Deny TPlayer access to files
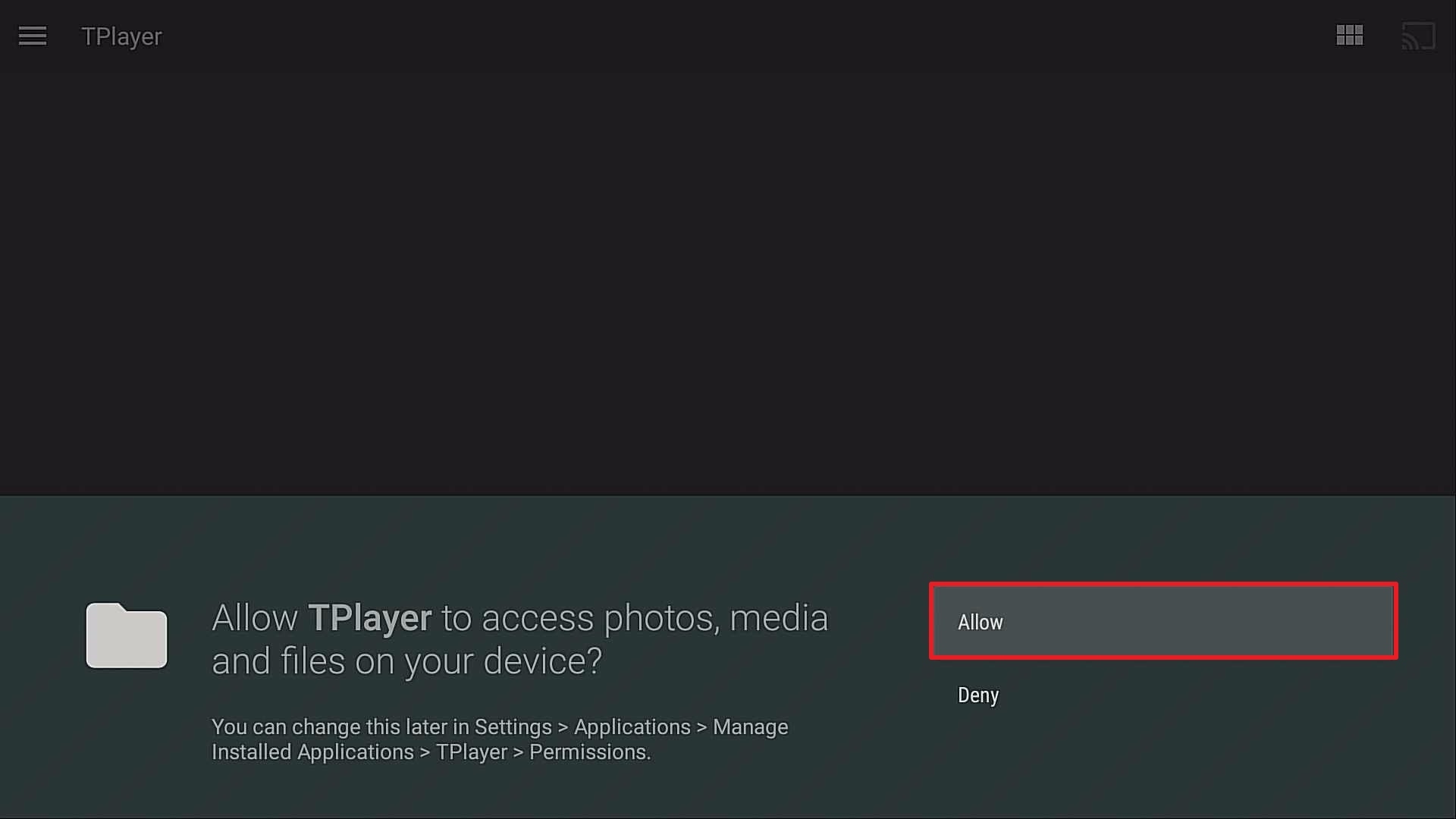The image size is (1456, 819). pos(1163,695)
